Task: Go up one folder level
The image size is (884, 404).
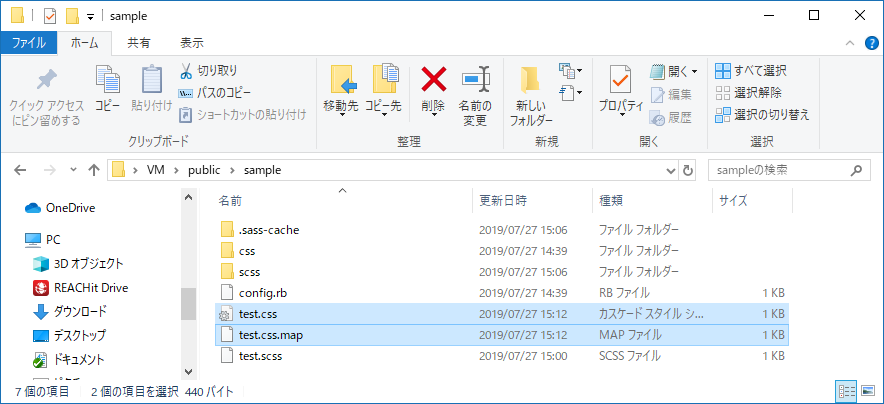Action: pos(94,170)
